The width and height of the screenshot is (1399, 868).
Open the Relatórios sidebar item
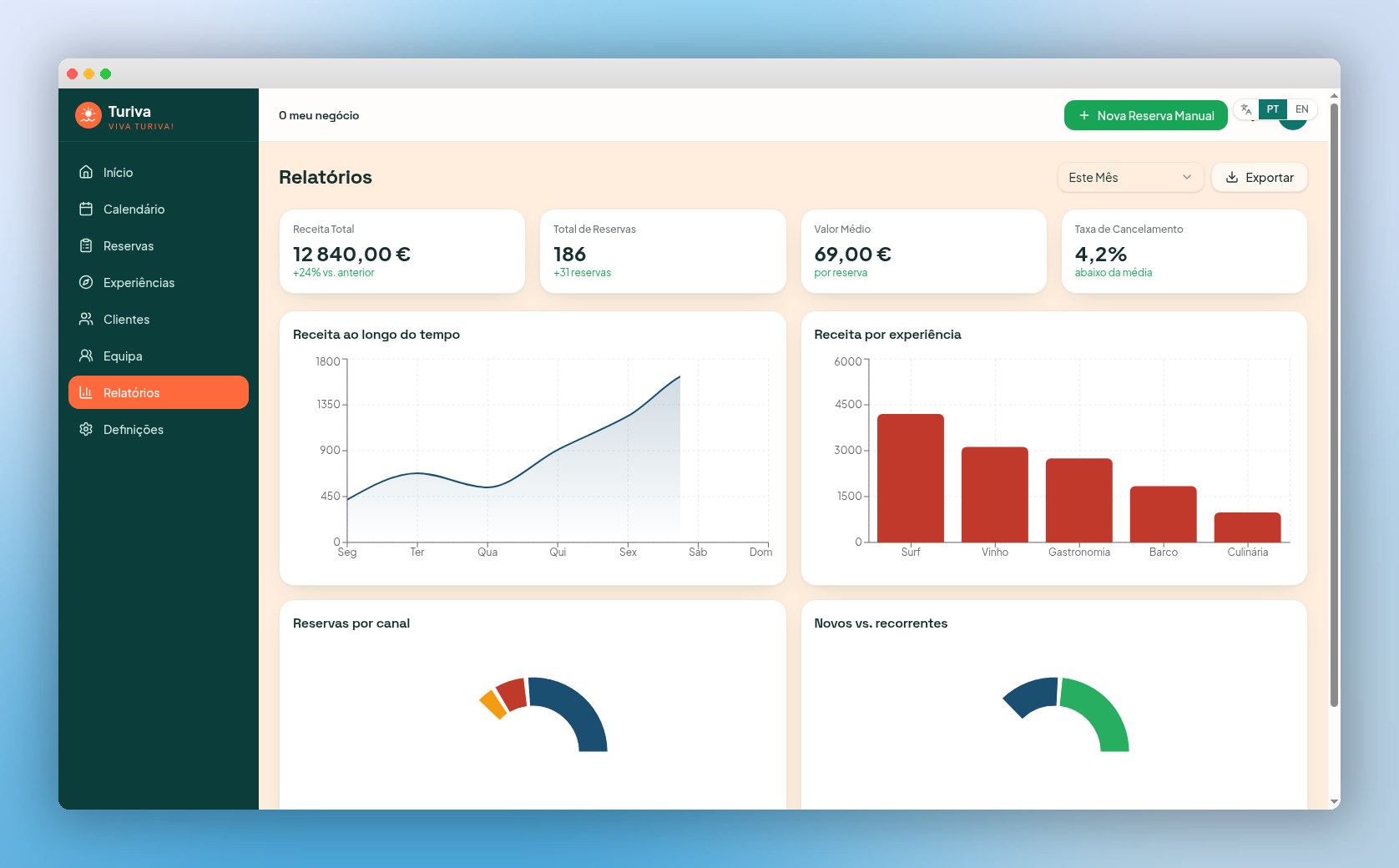pyautogui.click(x=159, y=392)
